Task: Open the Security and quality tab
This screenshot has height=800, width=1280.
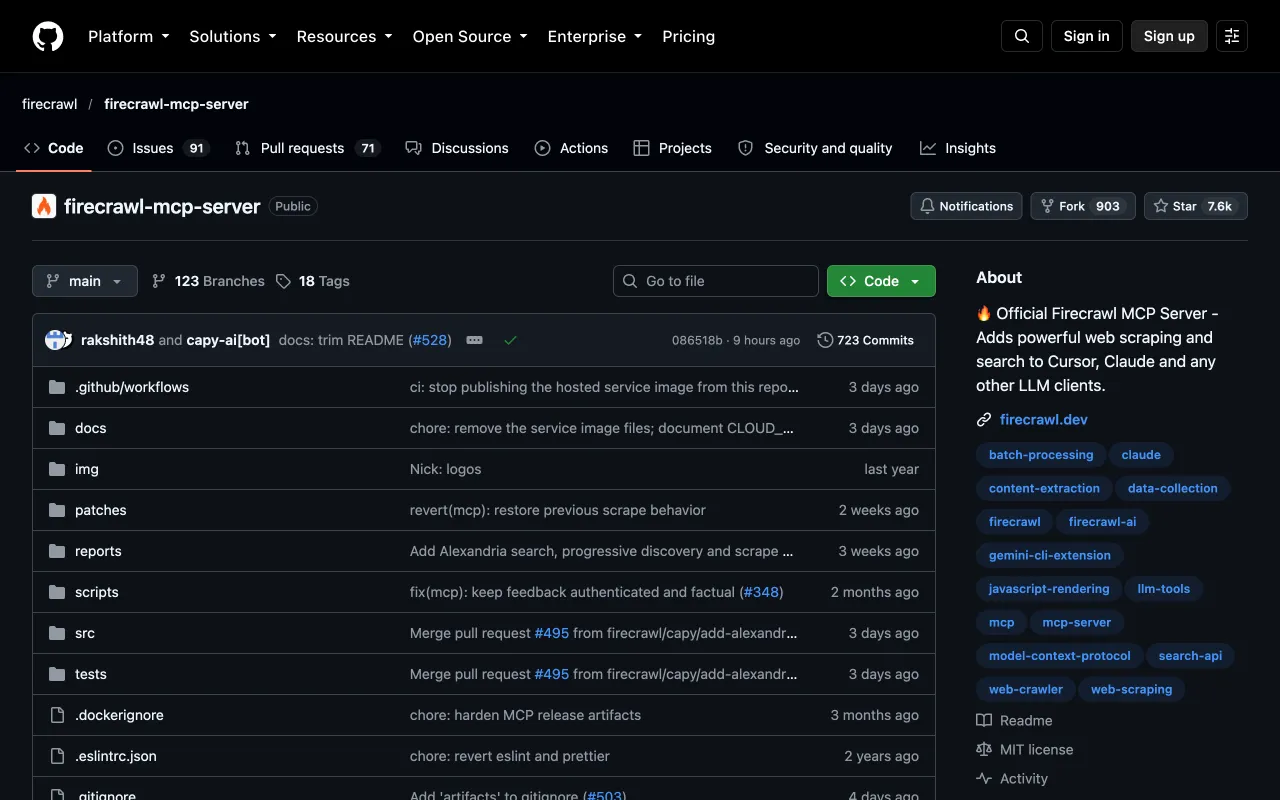Action: point(815,148)
